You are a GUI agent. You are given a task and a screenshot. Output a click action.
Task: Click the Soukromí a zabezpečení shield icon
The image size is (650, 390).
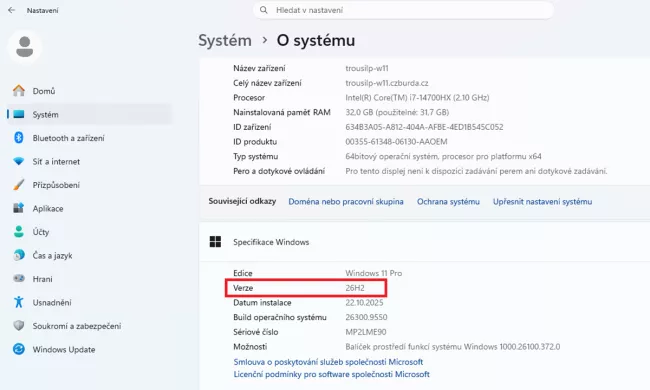tap(19, 325)
